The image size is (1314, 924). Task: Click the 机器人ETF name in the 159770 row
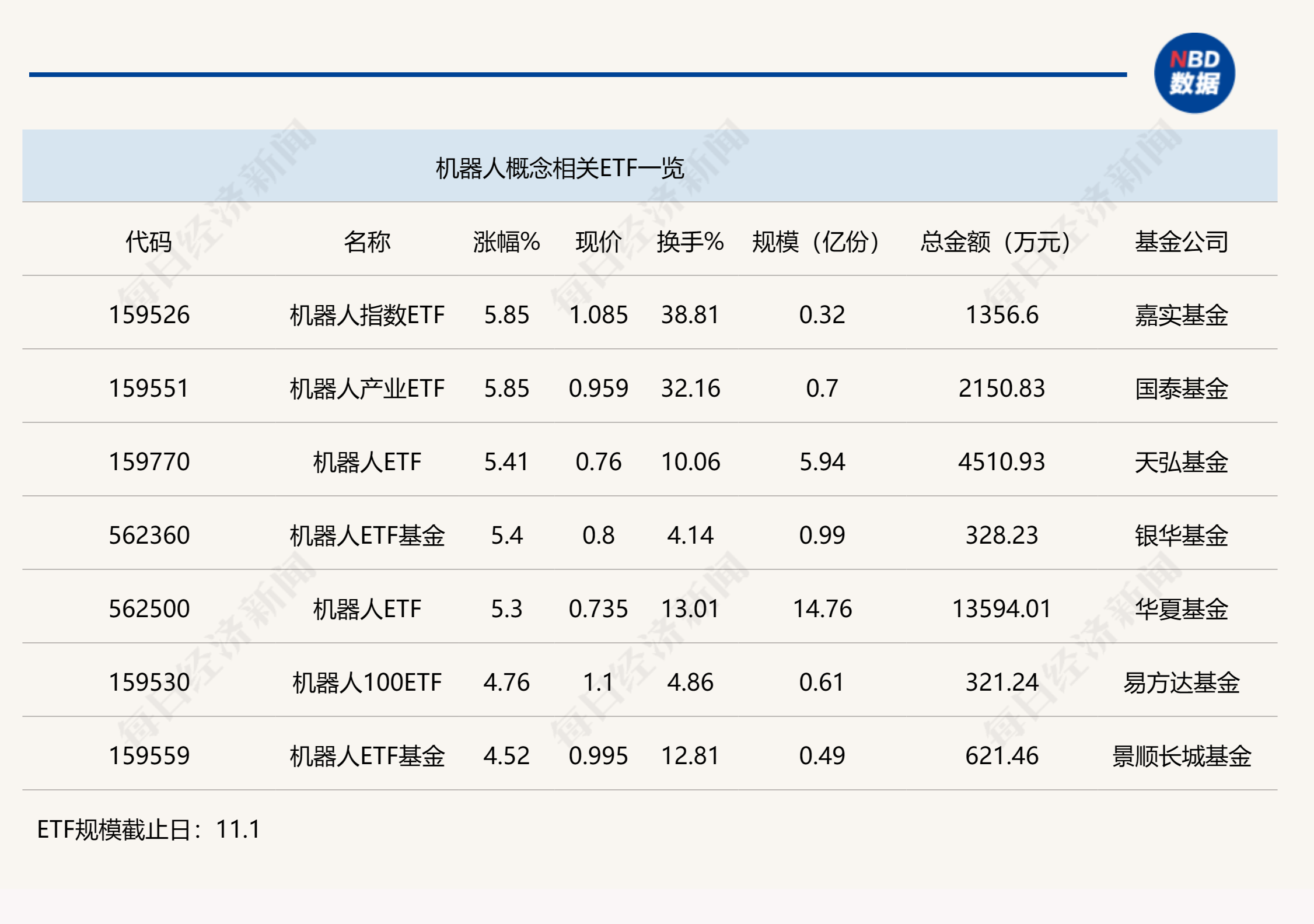pyautogui.click(x=367, y=462)
